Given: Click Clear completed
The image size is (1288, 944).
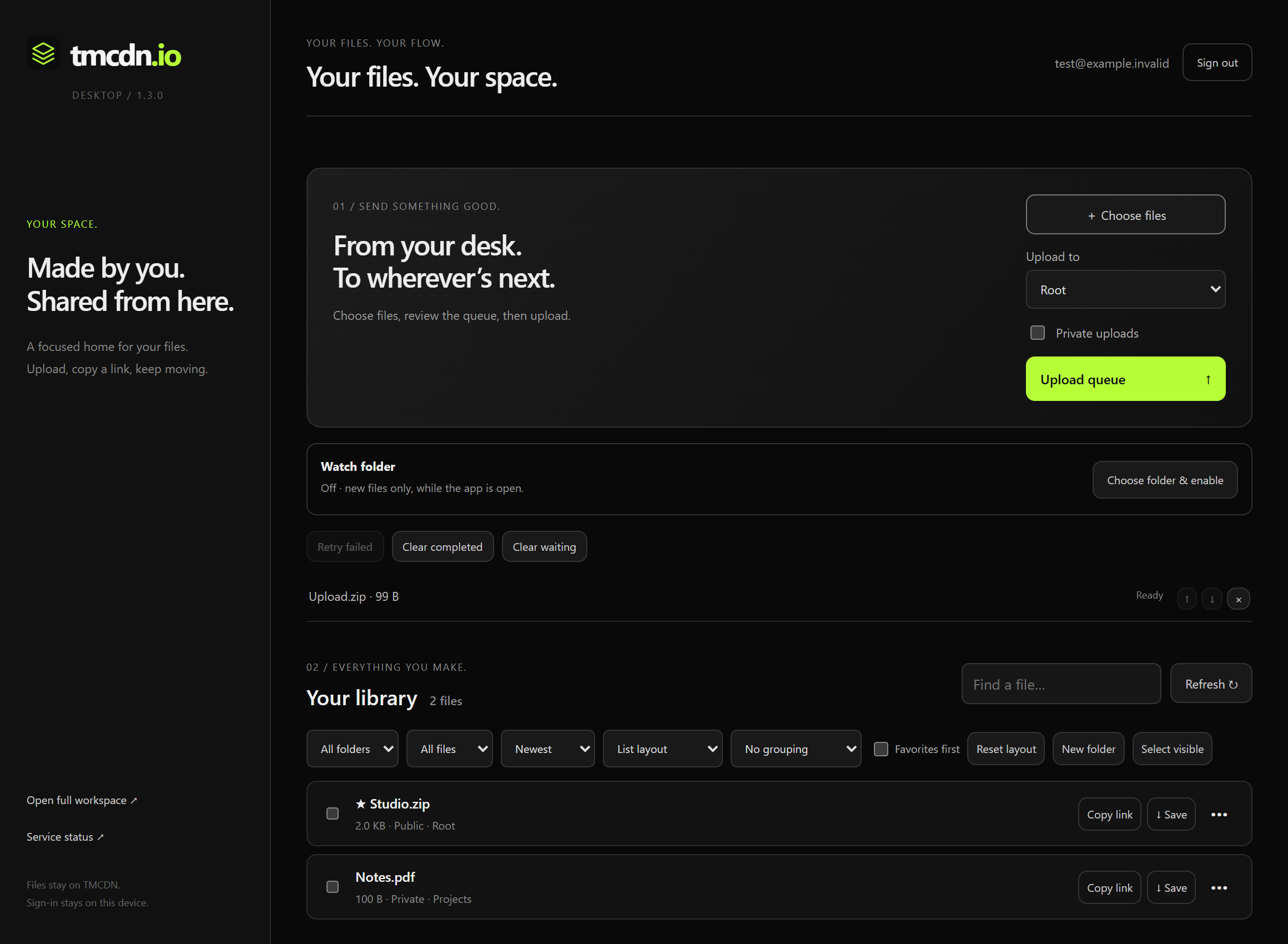Looking at the screenshot, I should (442, 547).
